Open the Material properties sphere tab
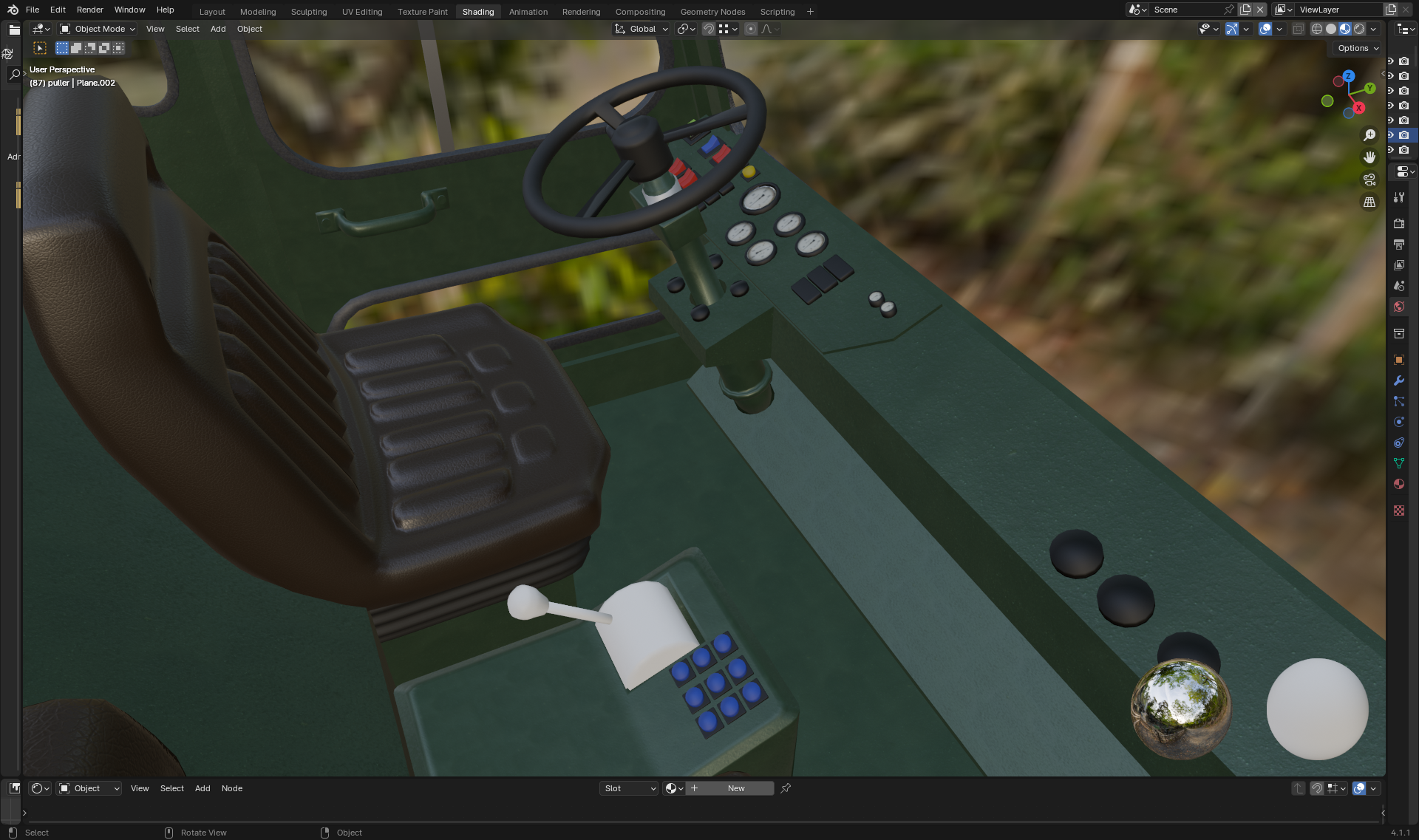 click(x=1399, y=484)
